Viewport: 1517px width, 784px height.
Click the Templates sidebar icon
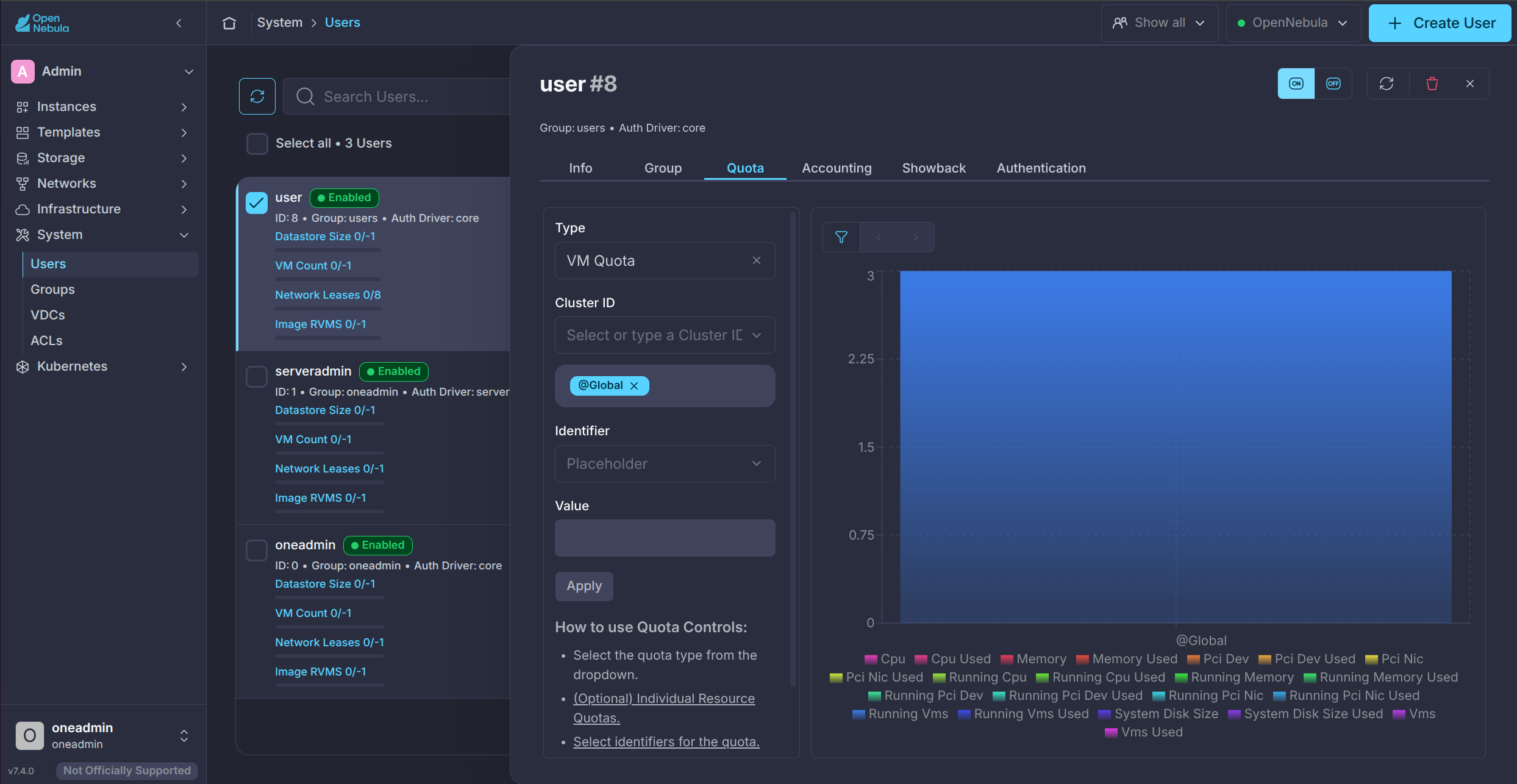pyautogui.click(x=23, y=132)
